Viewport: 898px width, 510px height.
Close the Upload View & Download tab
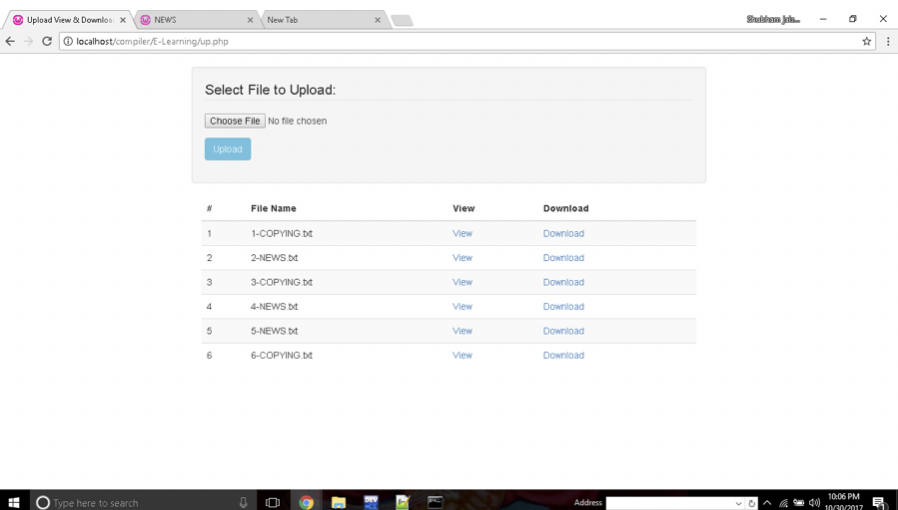point(123,20)
